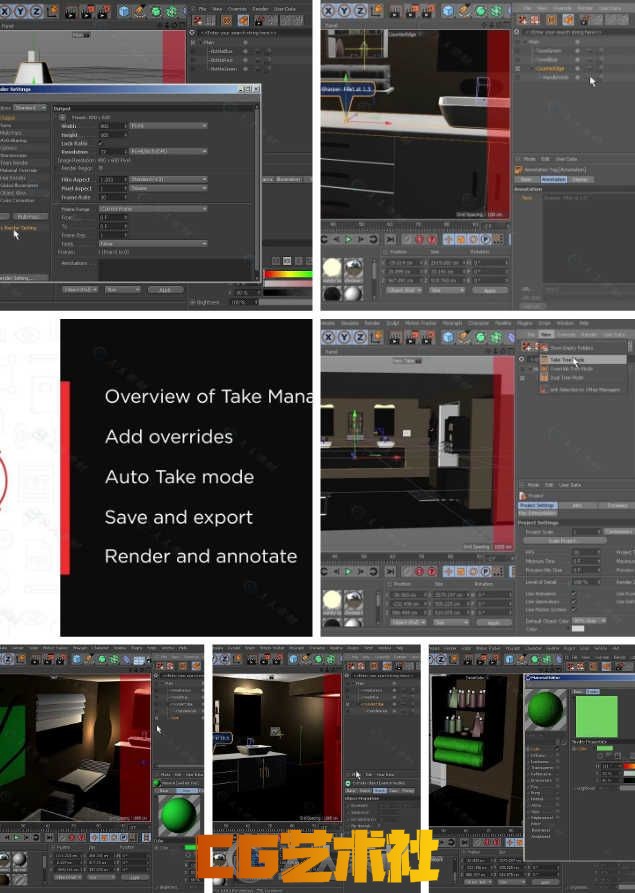Image resolution: width=635 pixels, height=893 pixels.
Task: Play the animation in middle-right Take Tree screenshot
Action: click(348, 571)
